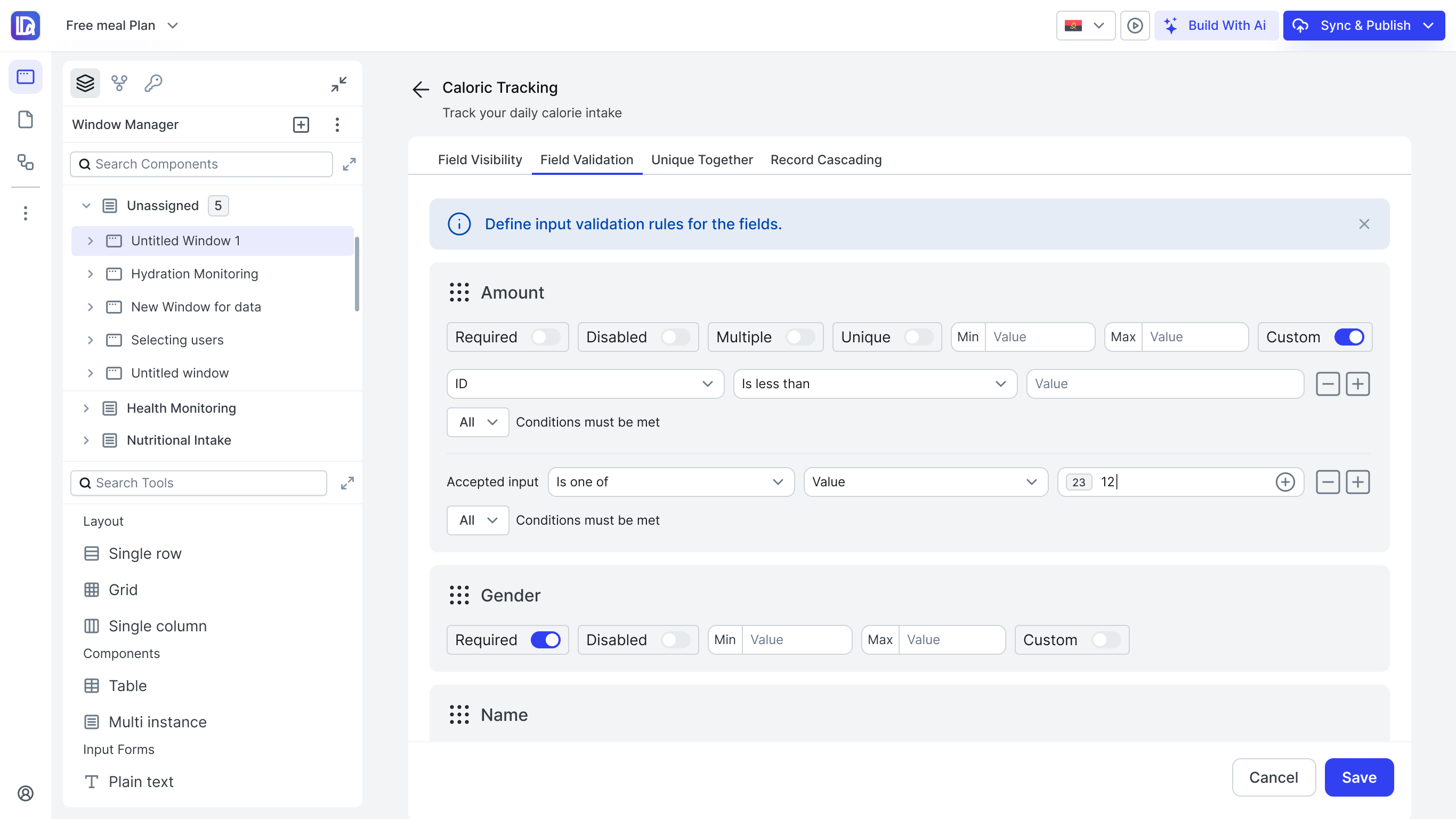The height and width of the screenshot is (819, 1456).
Task: Grab the Amount field drag handle
Action: click(459, 292)
